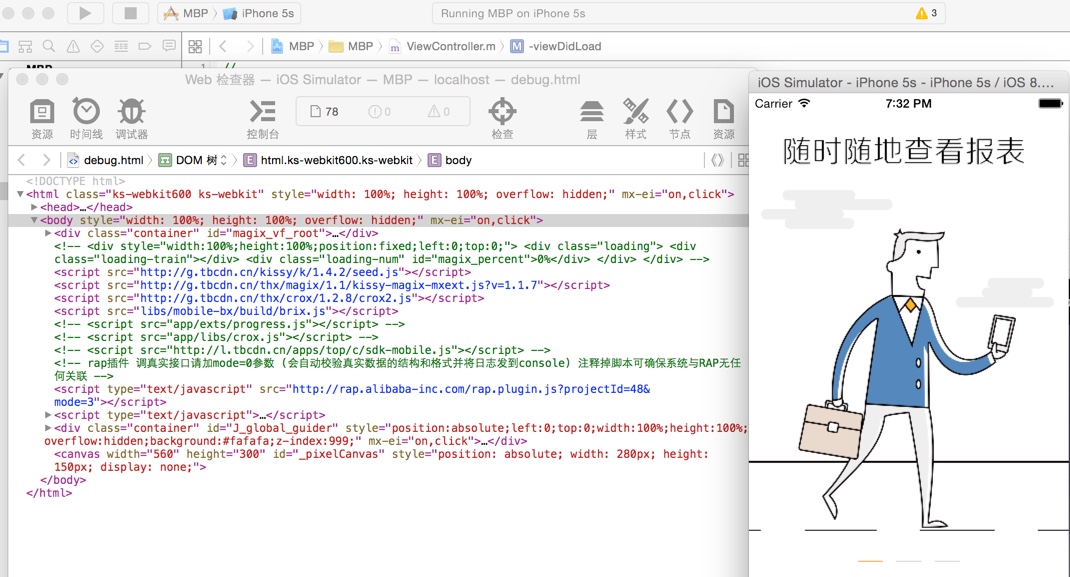Select body breadcrumb element

450,160
